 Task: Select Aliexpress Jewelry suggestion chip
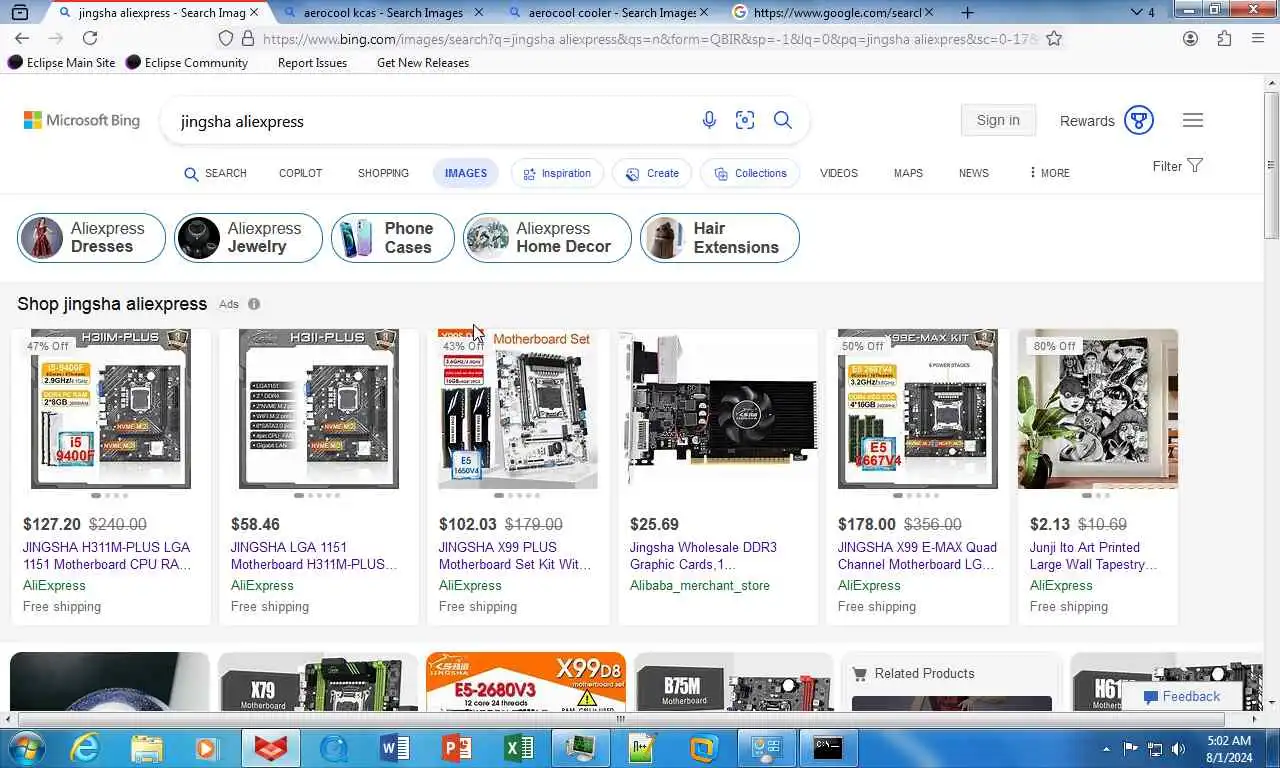pos(248,238)
